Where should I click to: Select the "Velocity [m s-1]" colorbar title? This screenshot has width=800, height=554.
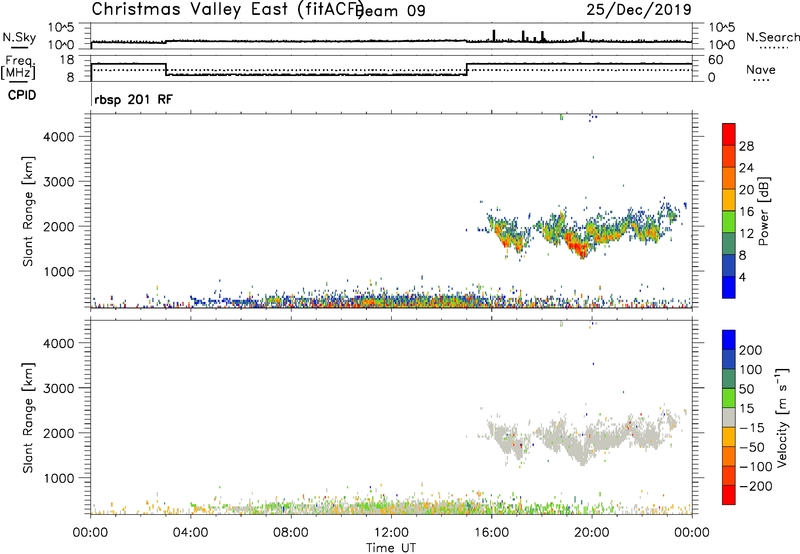click(x=782, y=418)
